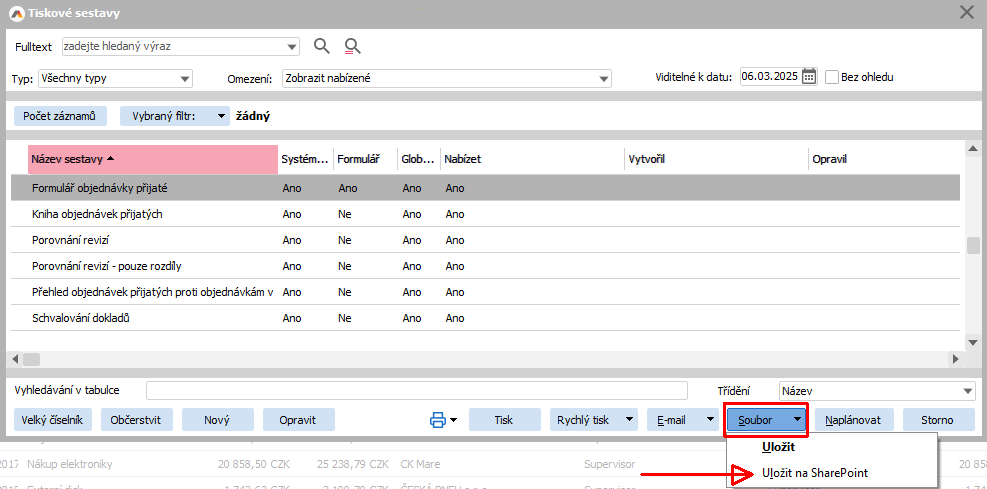Click the printer icon

click(x=438, y=420)
